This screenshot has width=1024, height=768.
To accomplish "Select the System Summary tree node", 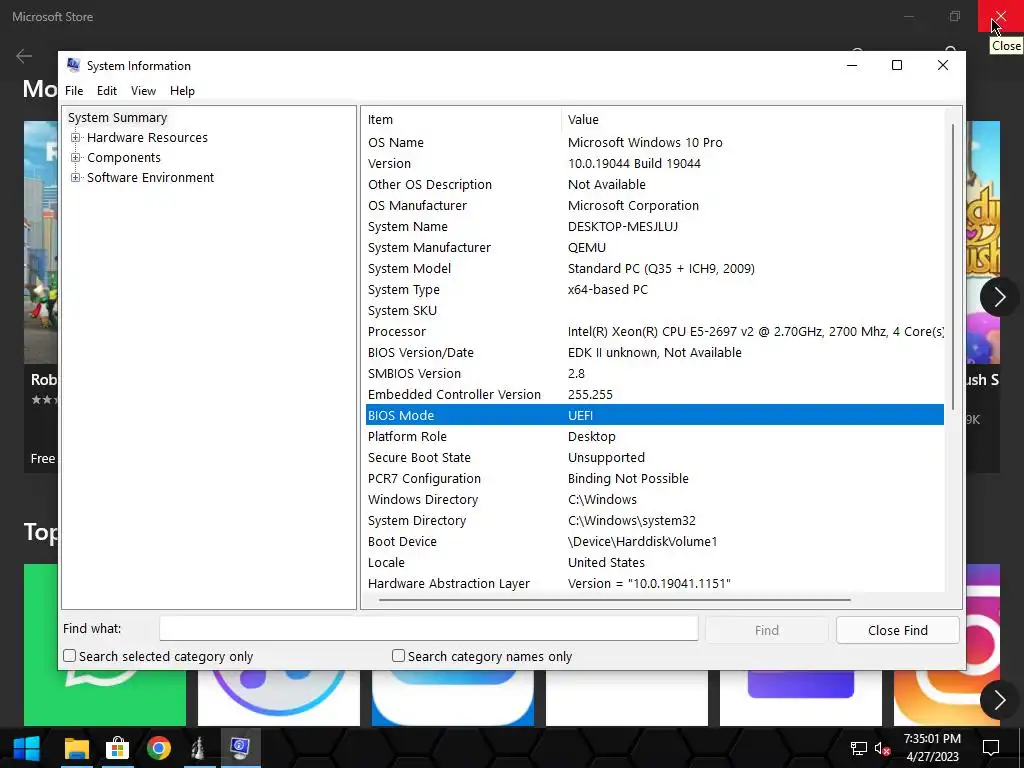I will point(118,118).
